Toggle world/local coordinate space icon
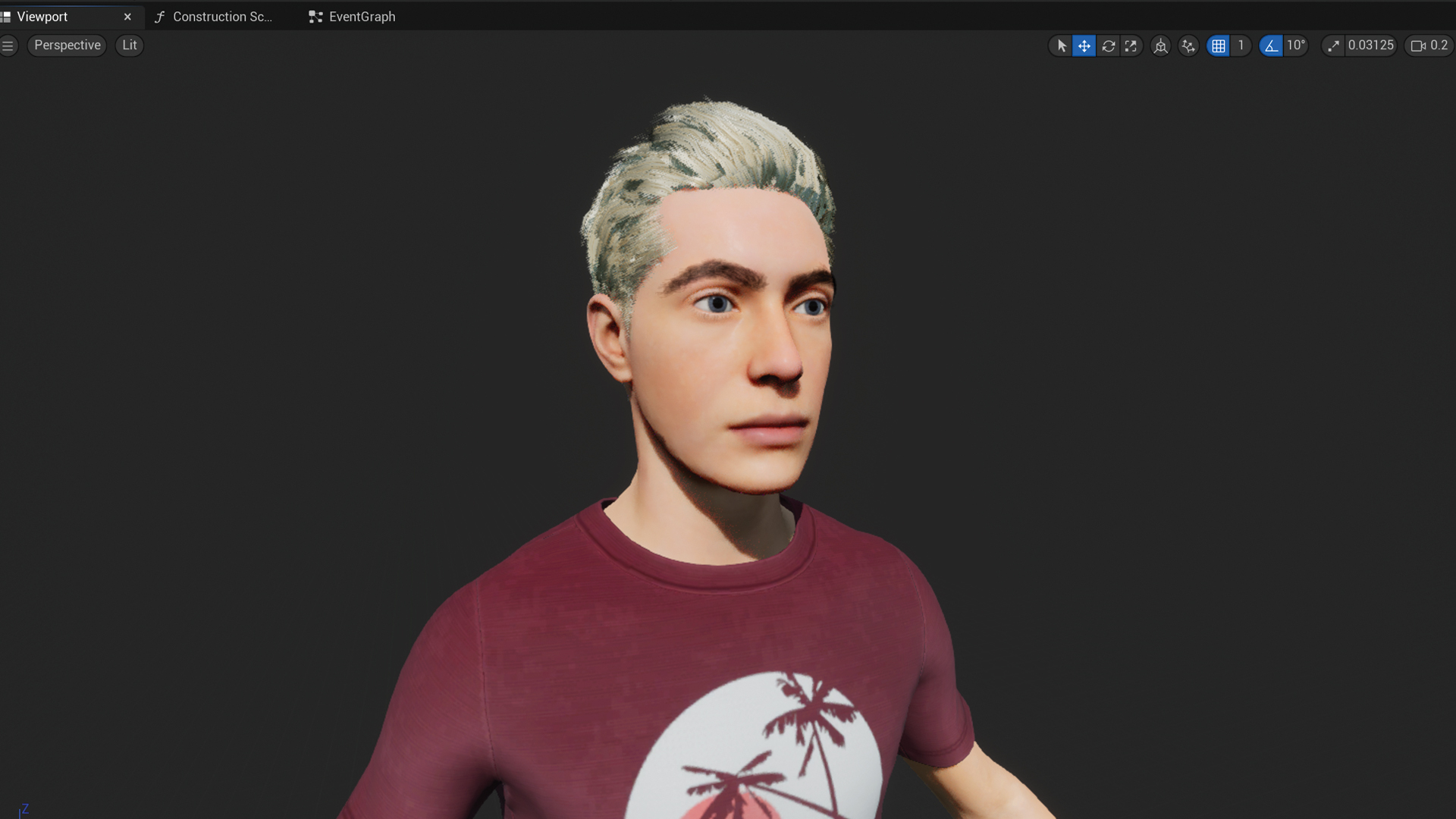Image resolution: width=1456 pixels, height=819 pixels. pyautogui.click(x=1160, y=45)
